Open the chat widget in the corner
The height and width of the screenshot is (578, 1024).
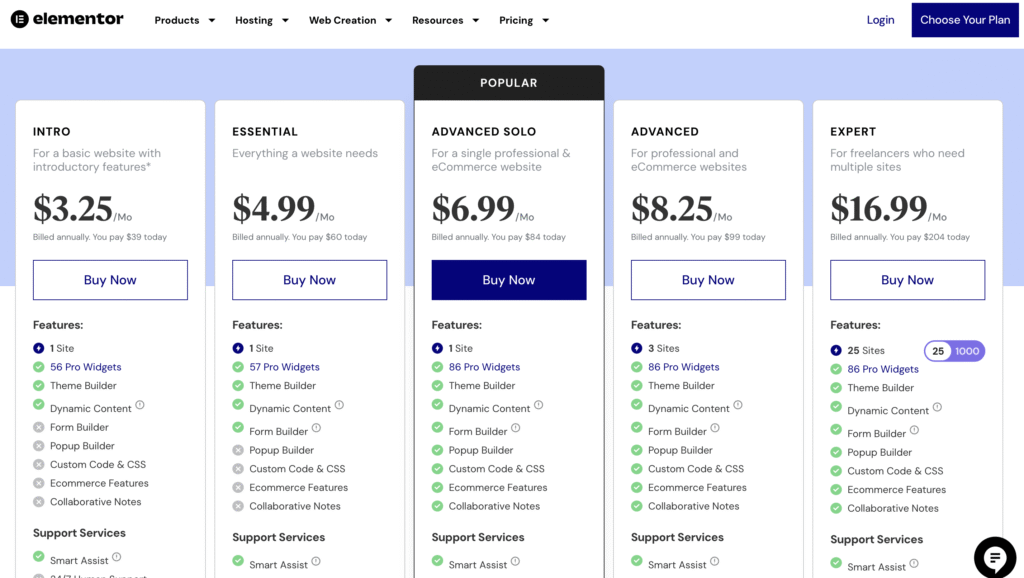click(x=994, y=557)
